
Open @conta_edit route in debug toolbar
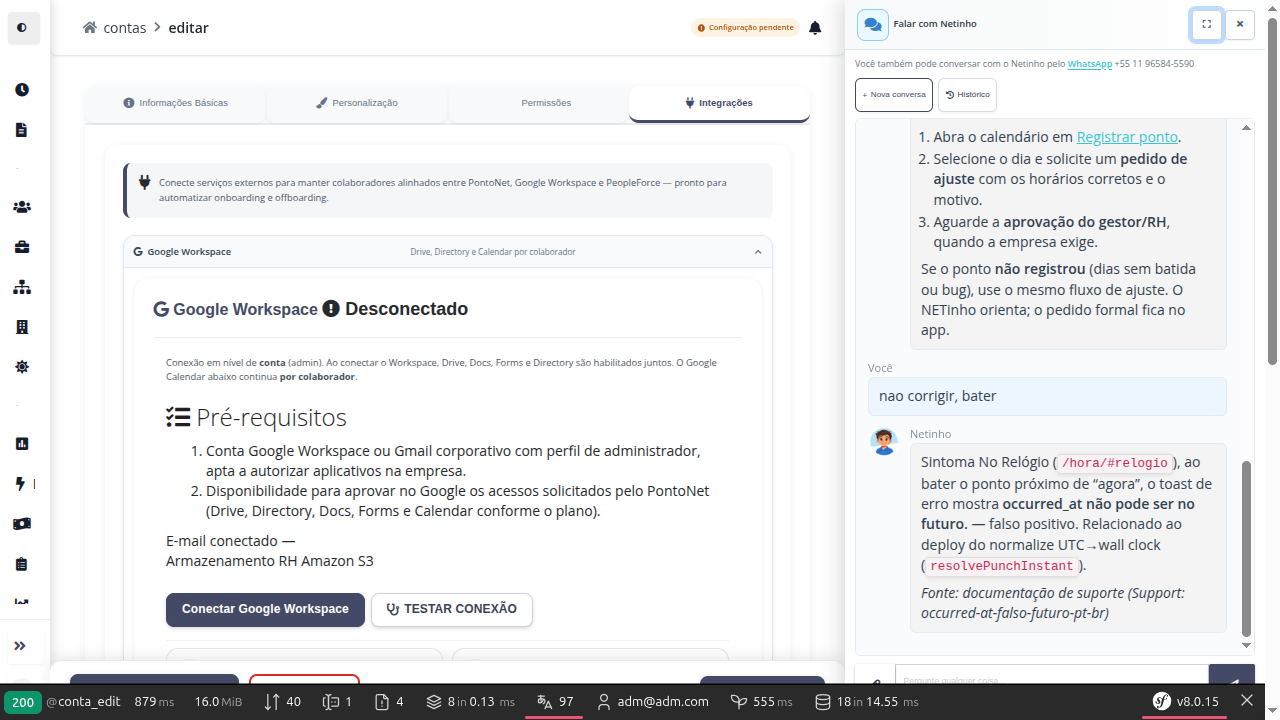[x=85, y=702]
